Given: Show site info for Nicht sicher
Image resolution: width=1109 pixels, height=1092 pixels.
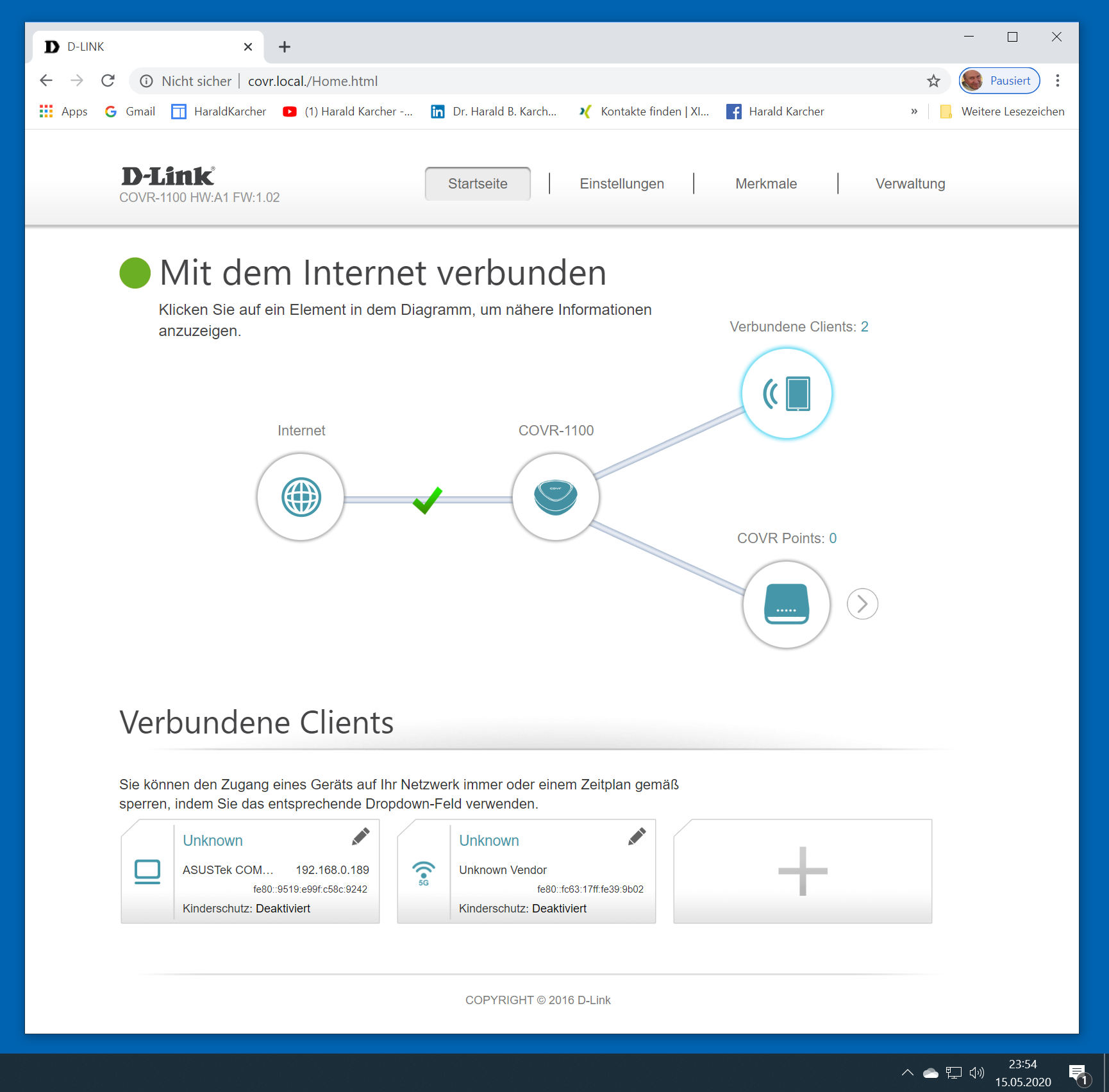Looking at the screenshot, I should (x=186, y=81).
